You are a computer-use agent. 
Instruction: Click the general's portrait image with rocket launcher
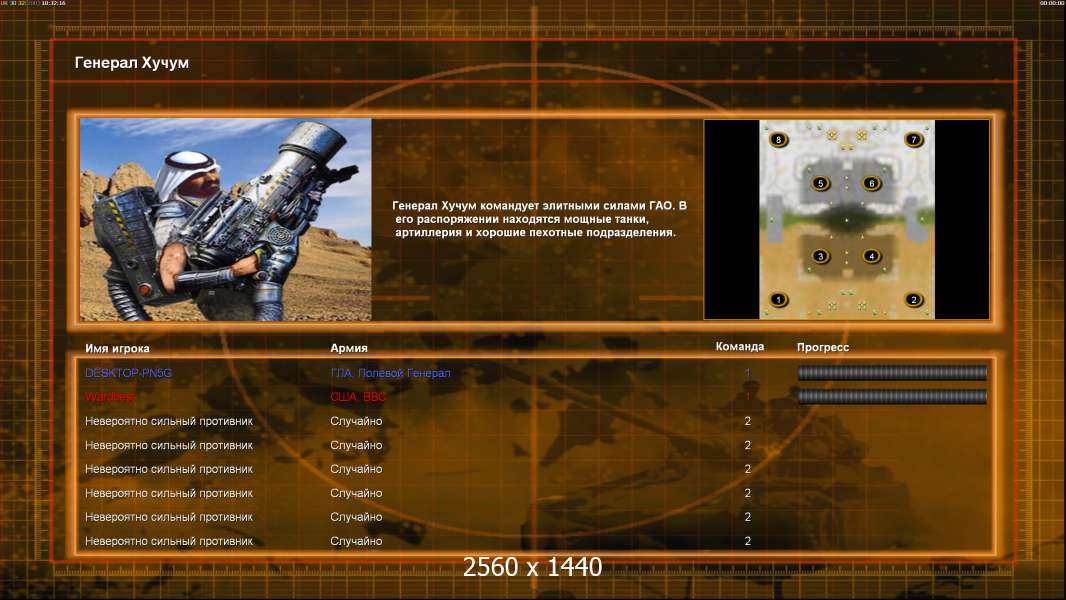[226, 219]
